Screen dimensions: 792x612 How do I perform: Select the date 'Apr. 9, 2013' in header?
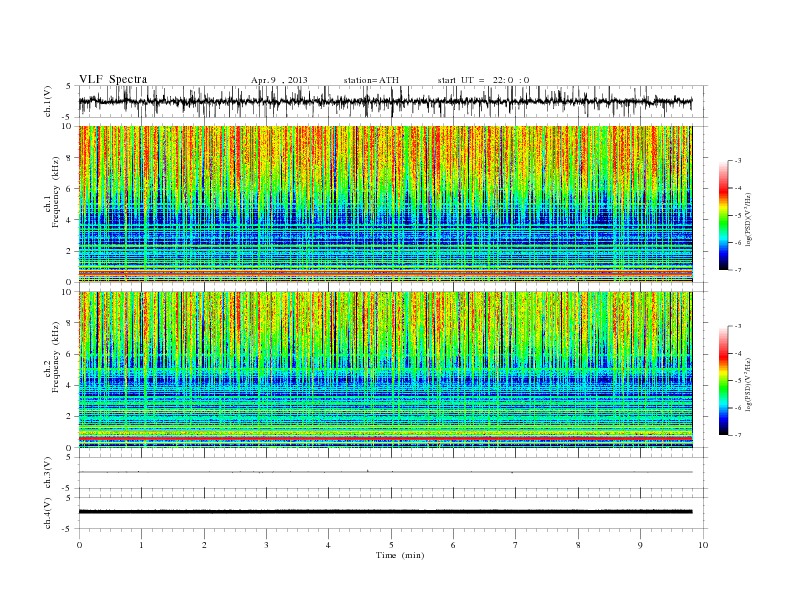(279, 80)
